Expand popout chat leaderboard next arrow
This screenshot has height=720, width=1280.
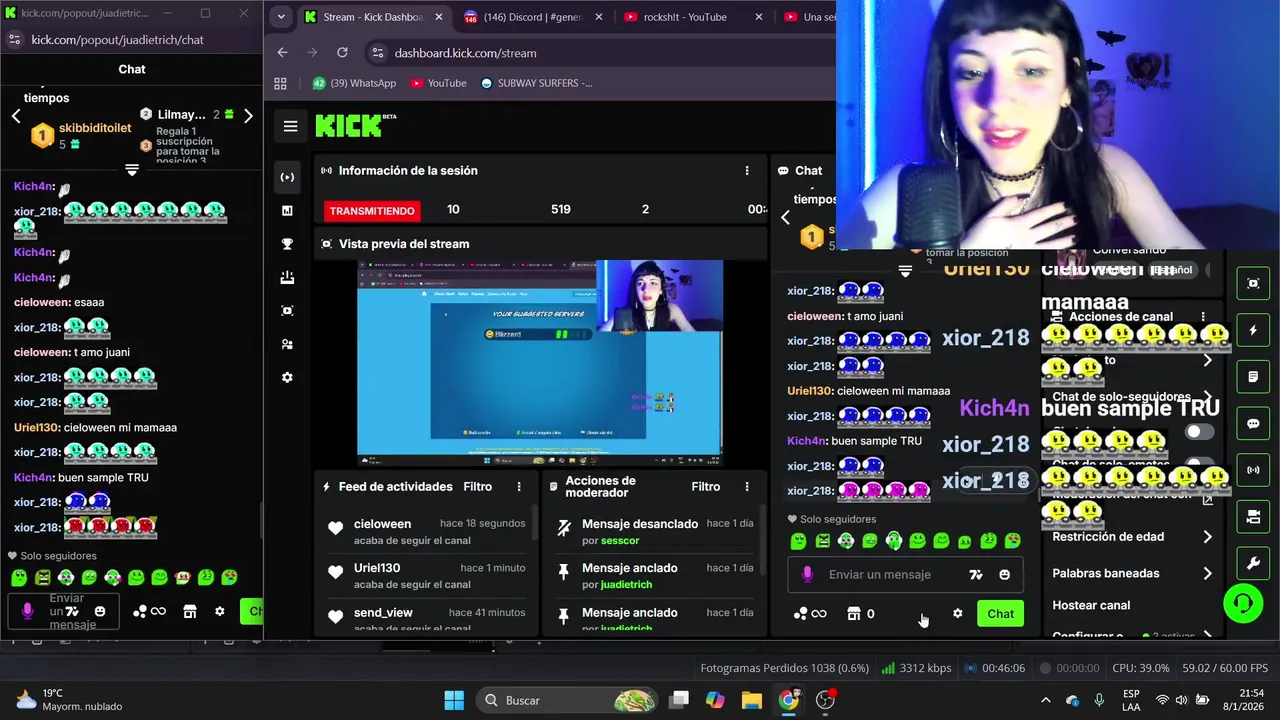(x=248, y=116)
